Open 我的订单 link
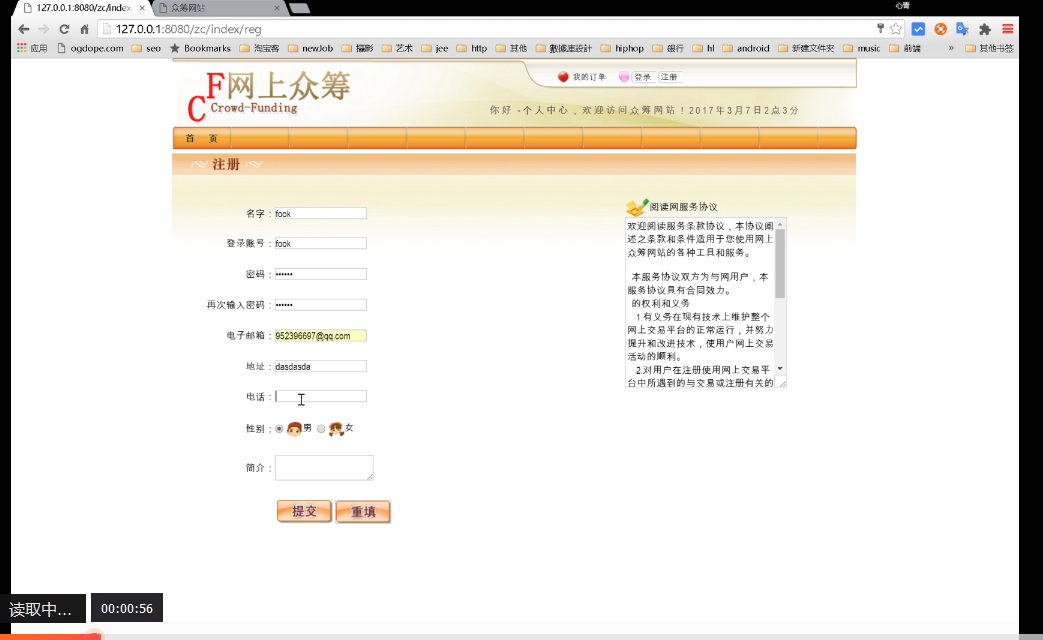The width and height of the screenshot is (1043, 640). (x=589, y=77)
